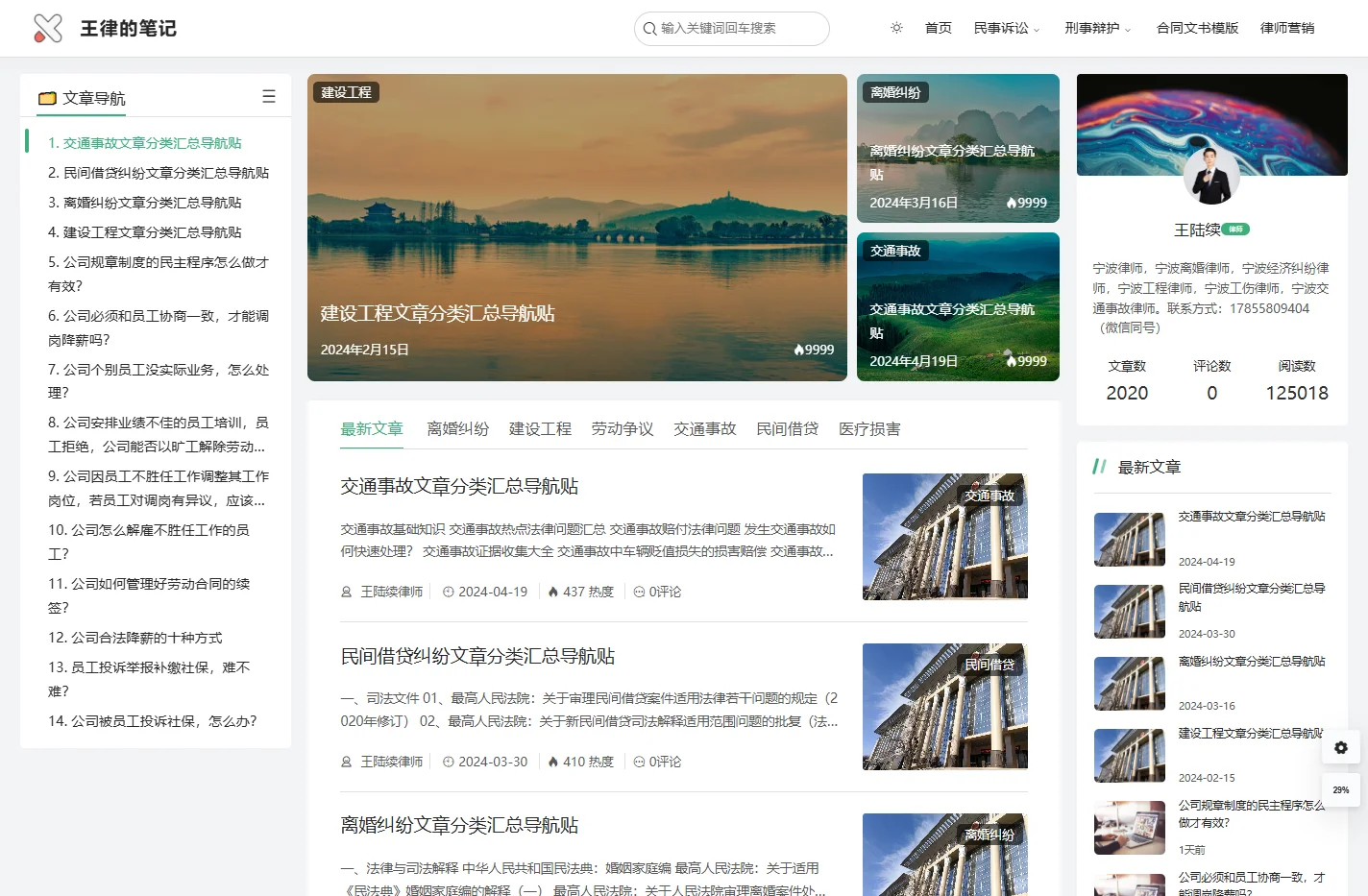This screenshot has height=896, width=1368.
Task: Click the 王陆续 lawyer avatar photo
Action: pyautogui.click(x=1211, y=176)
